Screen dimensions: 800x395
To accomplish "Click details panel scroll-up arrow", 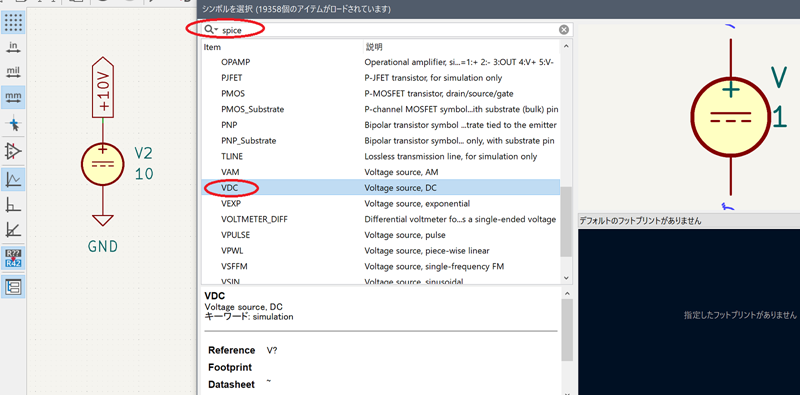I will tap(566, 293).
